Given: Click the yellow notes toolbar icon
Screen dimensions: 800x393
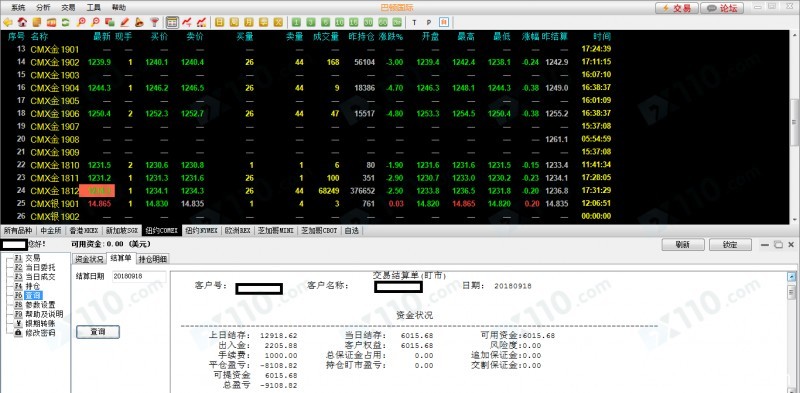Looking at the screenshot, I should tap(37, 22).
